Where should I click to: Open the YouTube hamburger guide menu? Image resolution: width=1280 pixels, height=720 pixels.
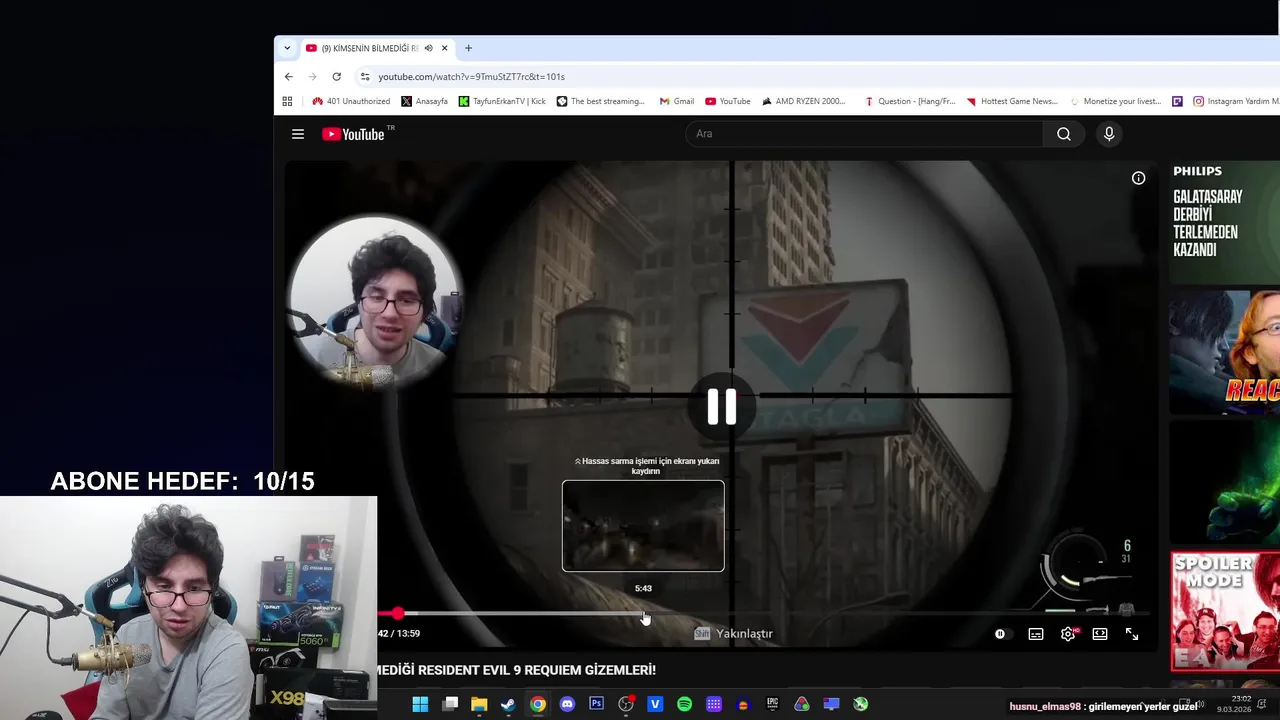tap(297, 134)
